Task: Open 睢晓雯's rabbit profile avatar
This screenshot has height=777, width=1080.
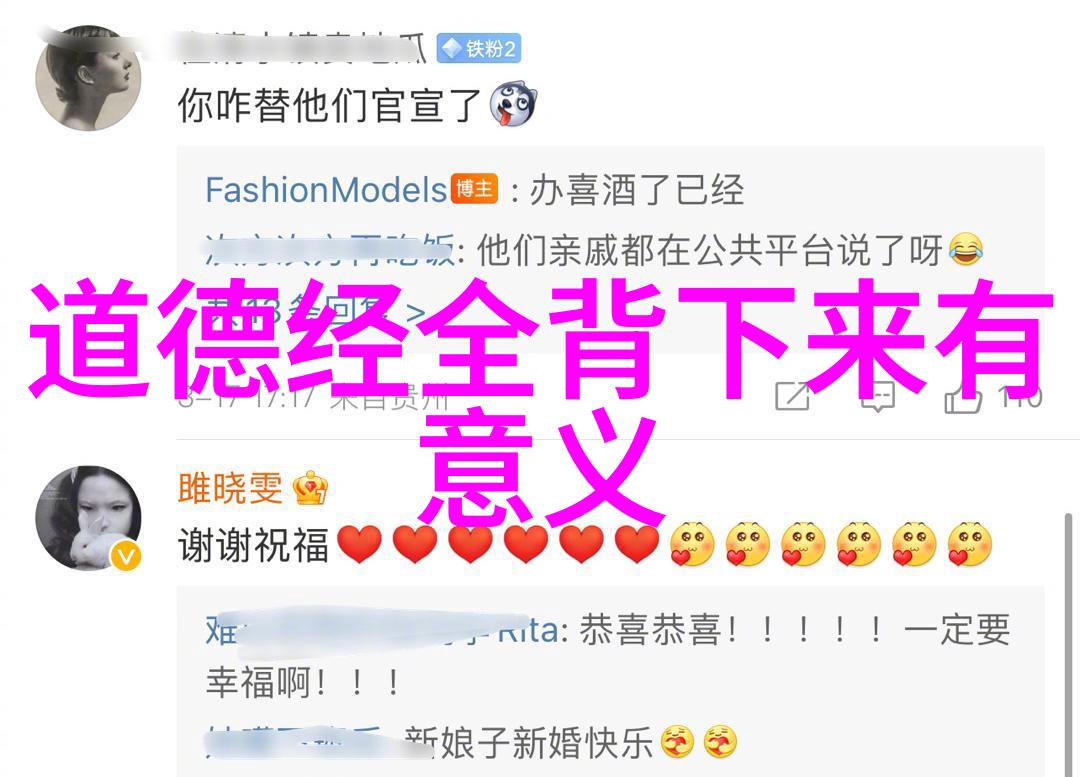Action: [88, 518]
